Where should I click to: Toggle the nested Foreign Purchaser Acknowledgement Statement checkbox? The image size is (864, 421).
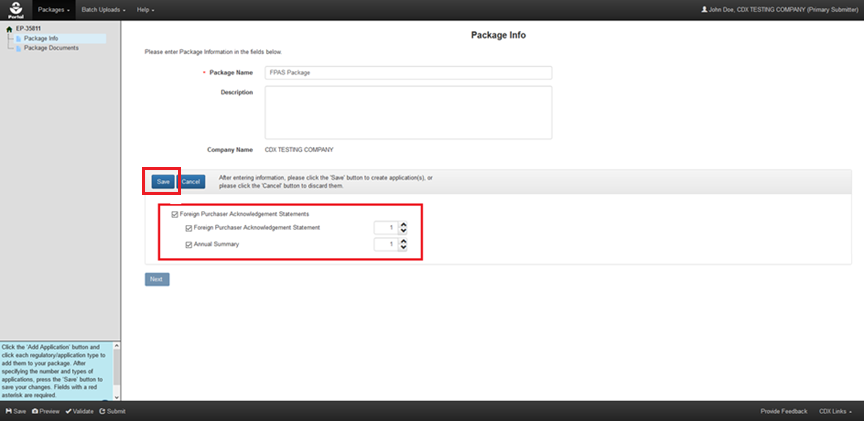tap(189, 228)
